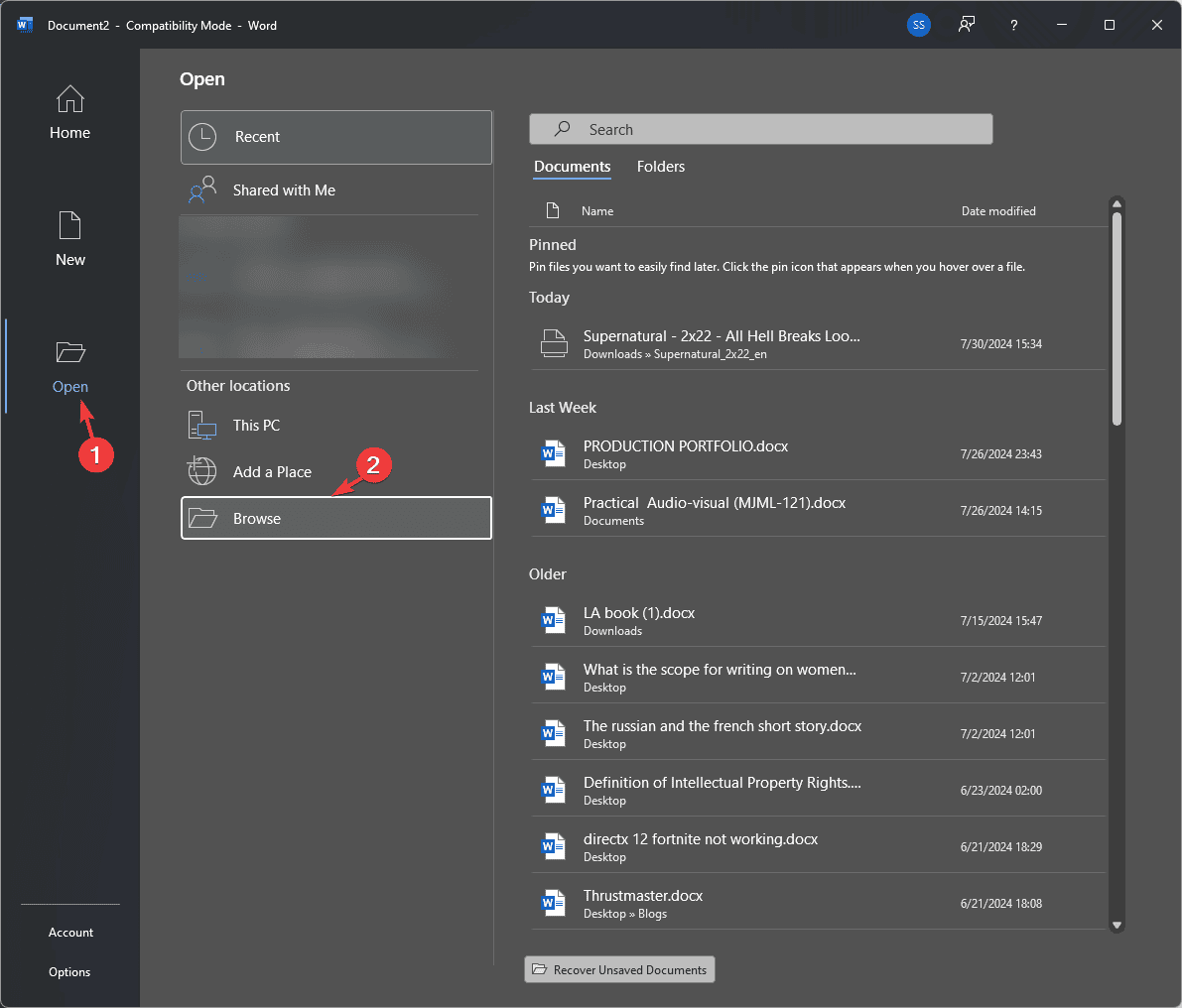1182x1008 pixels.
Task: Click date 7/26/2024 23:43
Action: click(x=1001, y=453)
